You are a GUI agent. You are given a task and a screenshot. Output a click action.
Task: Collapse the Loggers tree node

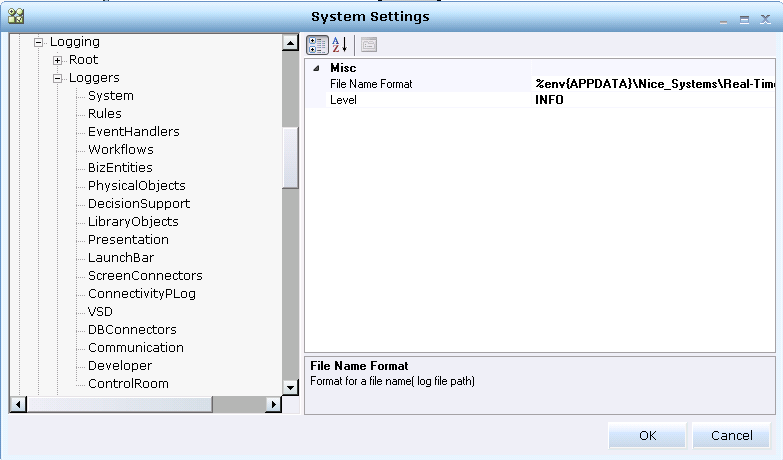click(58, 78)
